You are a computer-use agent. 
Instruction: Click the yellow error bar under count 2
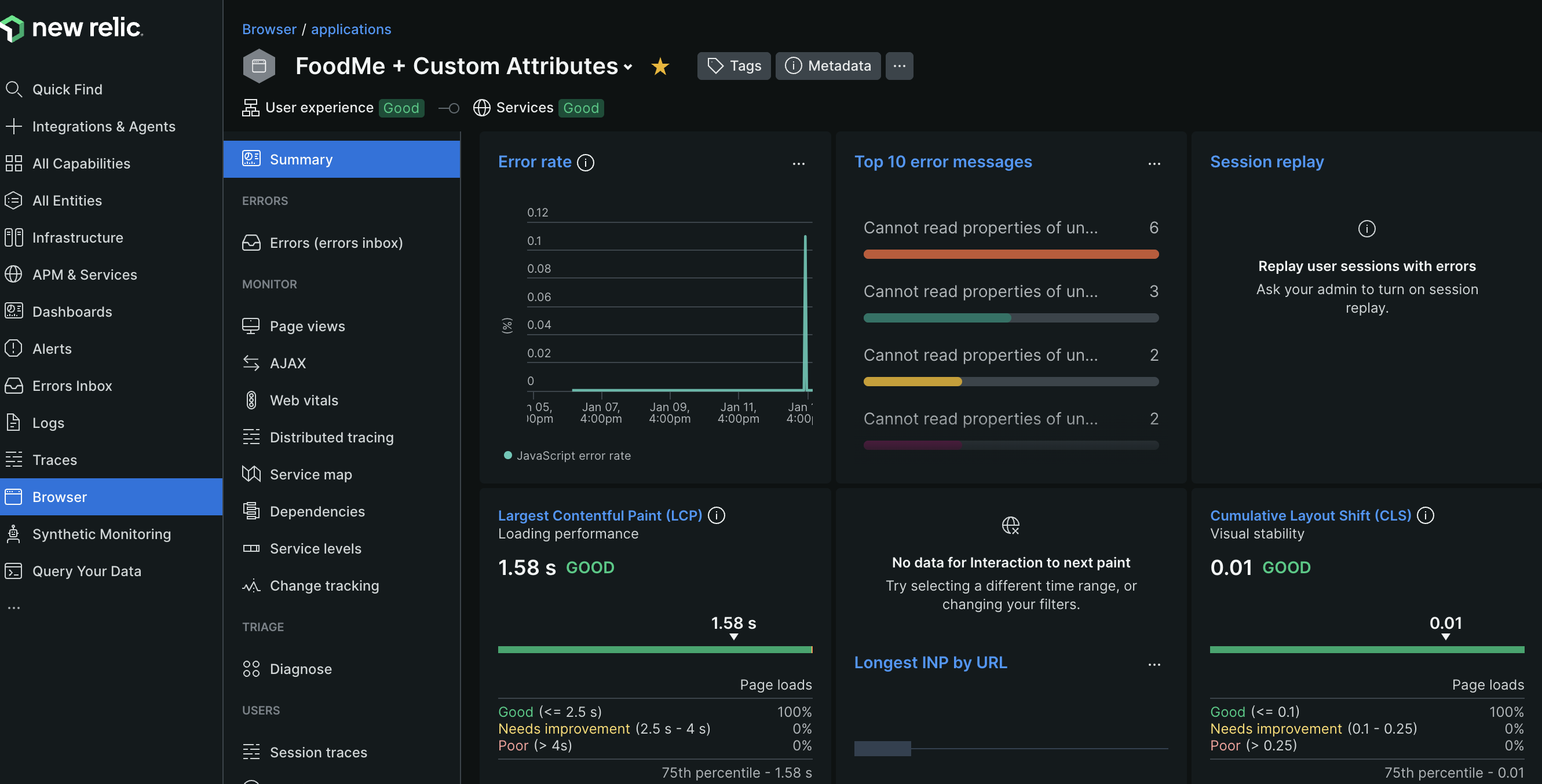[912, 382]
